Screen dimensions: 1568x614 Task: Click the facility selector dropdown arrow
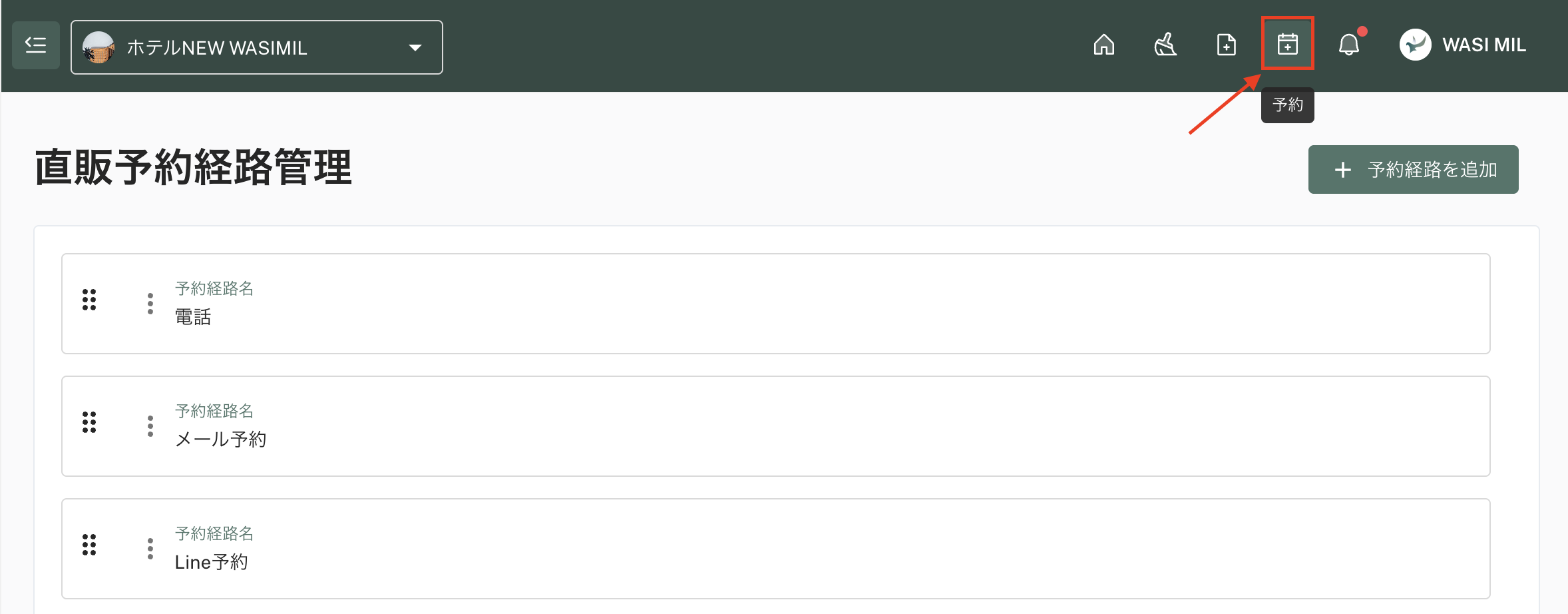coord(415,48)
